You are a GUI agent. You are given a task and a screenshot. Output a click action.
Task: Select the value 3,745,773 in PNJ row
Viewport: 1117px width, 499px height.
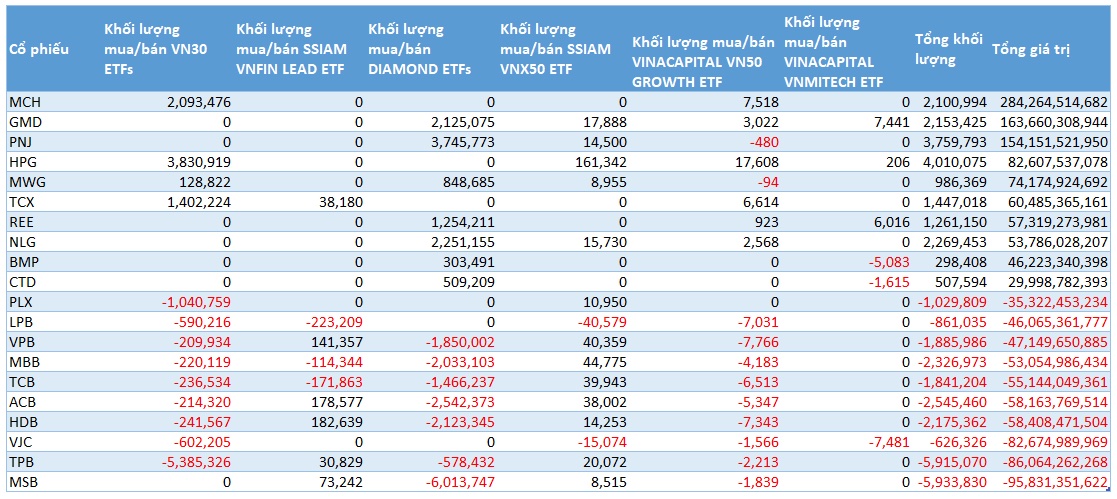coord(464,141)
